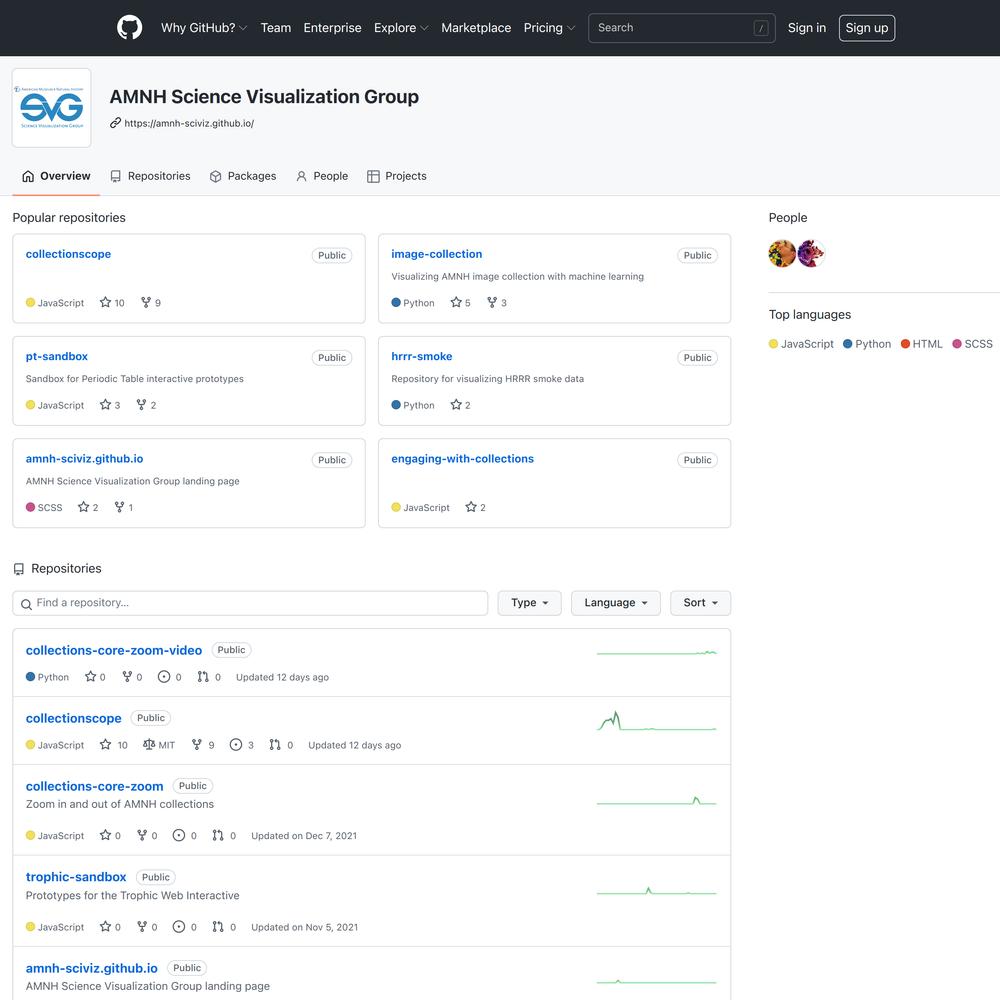Screen dimensions: 1000x1000
Task: Click issues icon in collections-core-zoom row
Action: (179, 835)
